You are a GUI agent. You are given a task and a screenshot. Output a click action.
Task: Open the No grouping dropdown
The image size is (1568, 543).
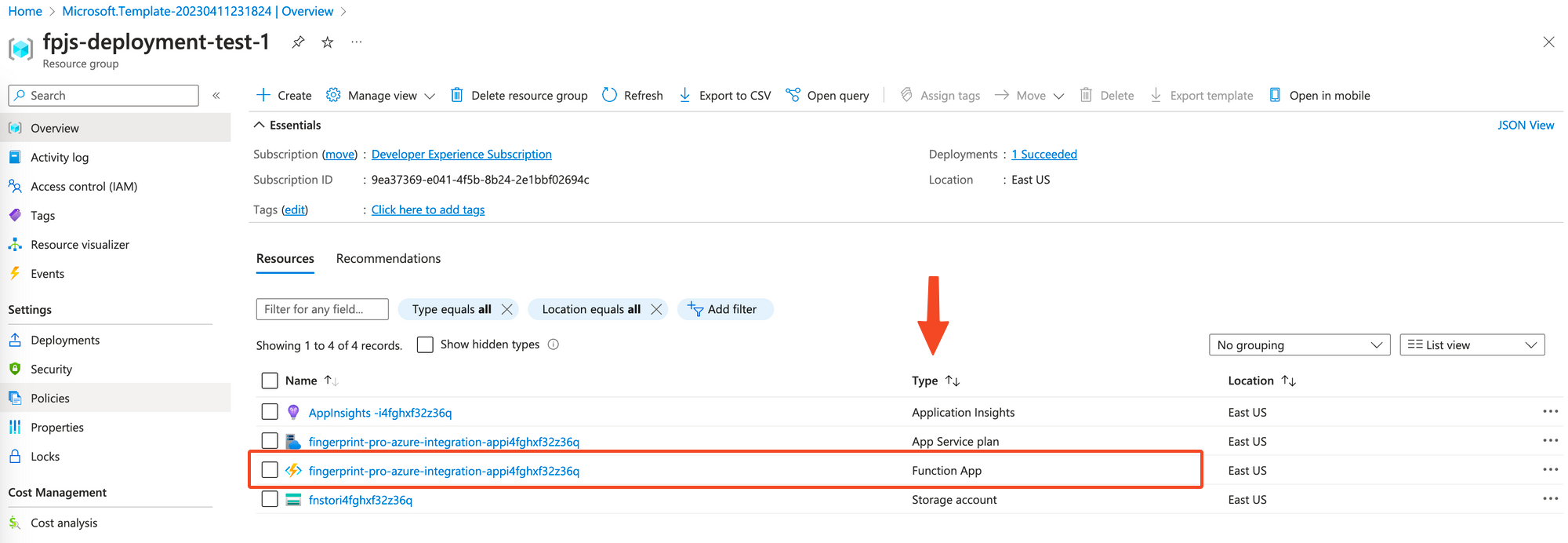[x=1299, y=344]
